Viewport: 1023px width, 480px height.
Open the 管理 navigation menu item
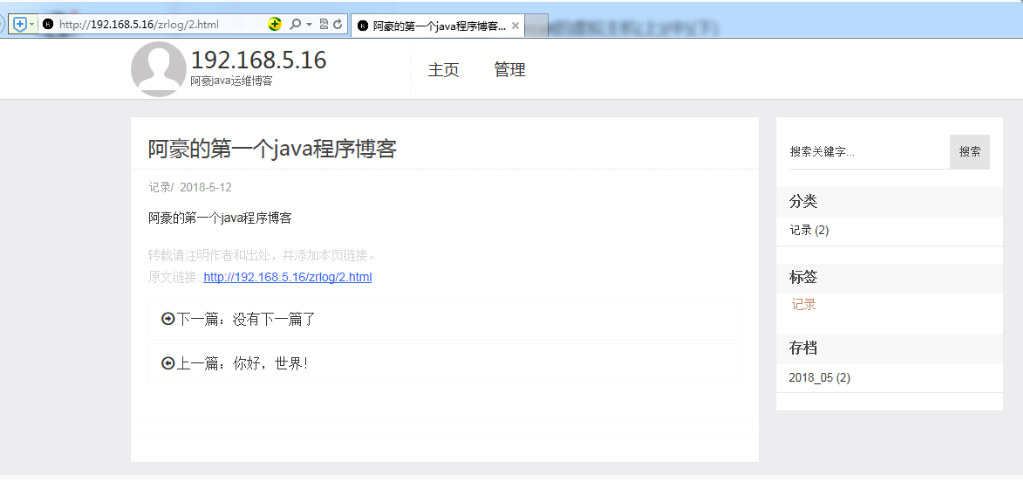pos(509,70)
